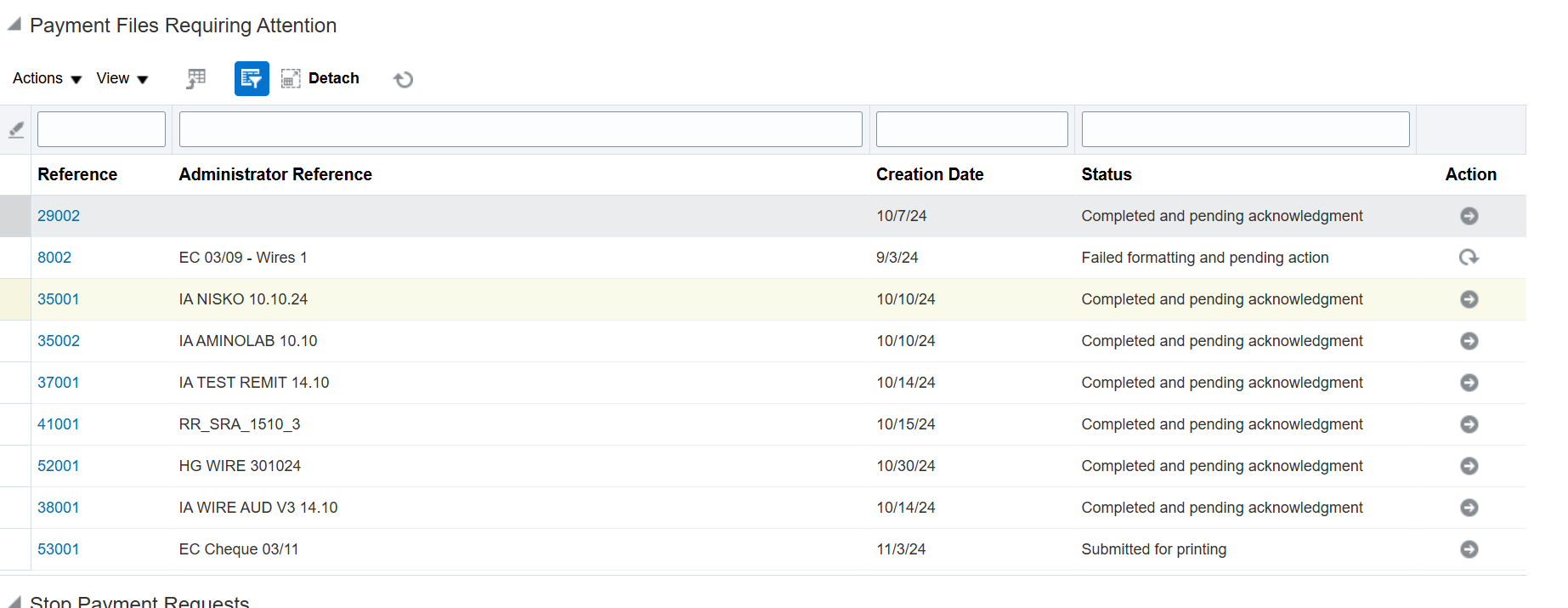This screenshot has width=1568, height=608.
Task: Open the Actions dropdown menu
Action: coord(47,78)
